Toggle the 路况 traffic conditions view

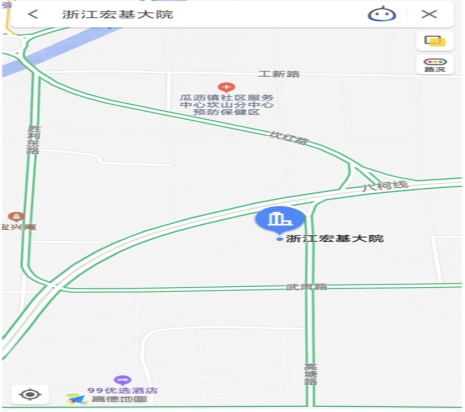tap(435, 65)
